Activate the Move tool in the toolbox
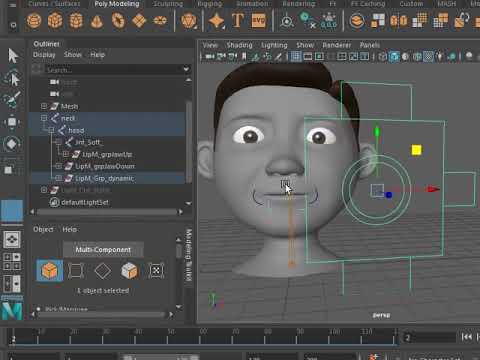 point(12,122)
